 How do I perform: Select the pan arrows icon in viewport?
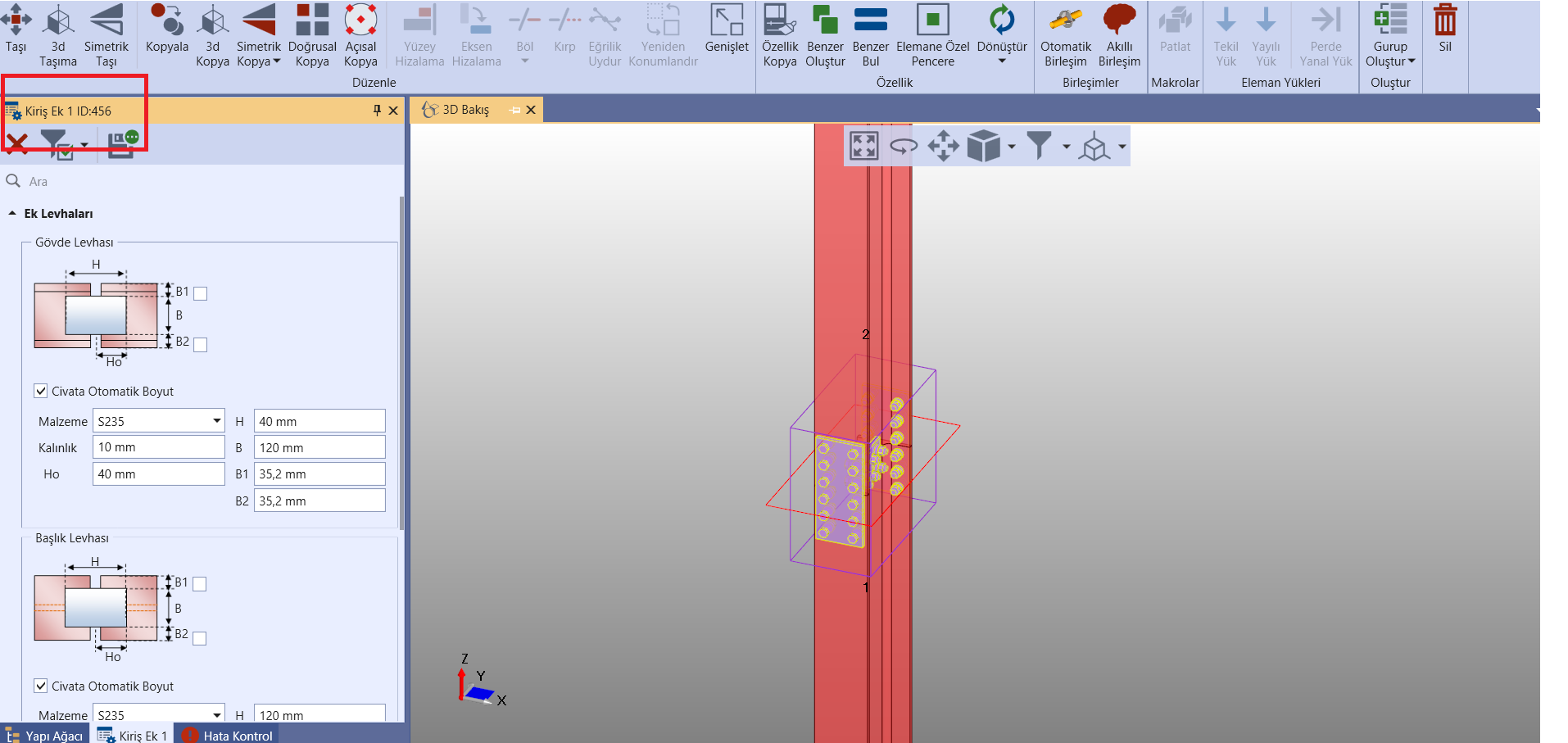click(943, 147)
